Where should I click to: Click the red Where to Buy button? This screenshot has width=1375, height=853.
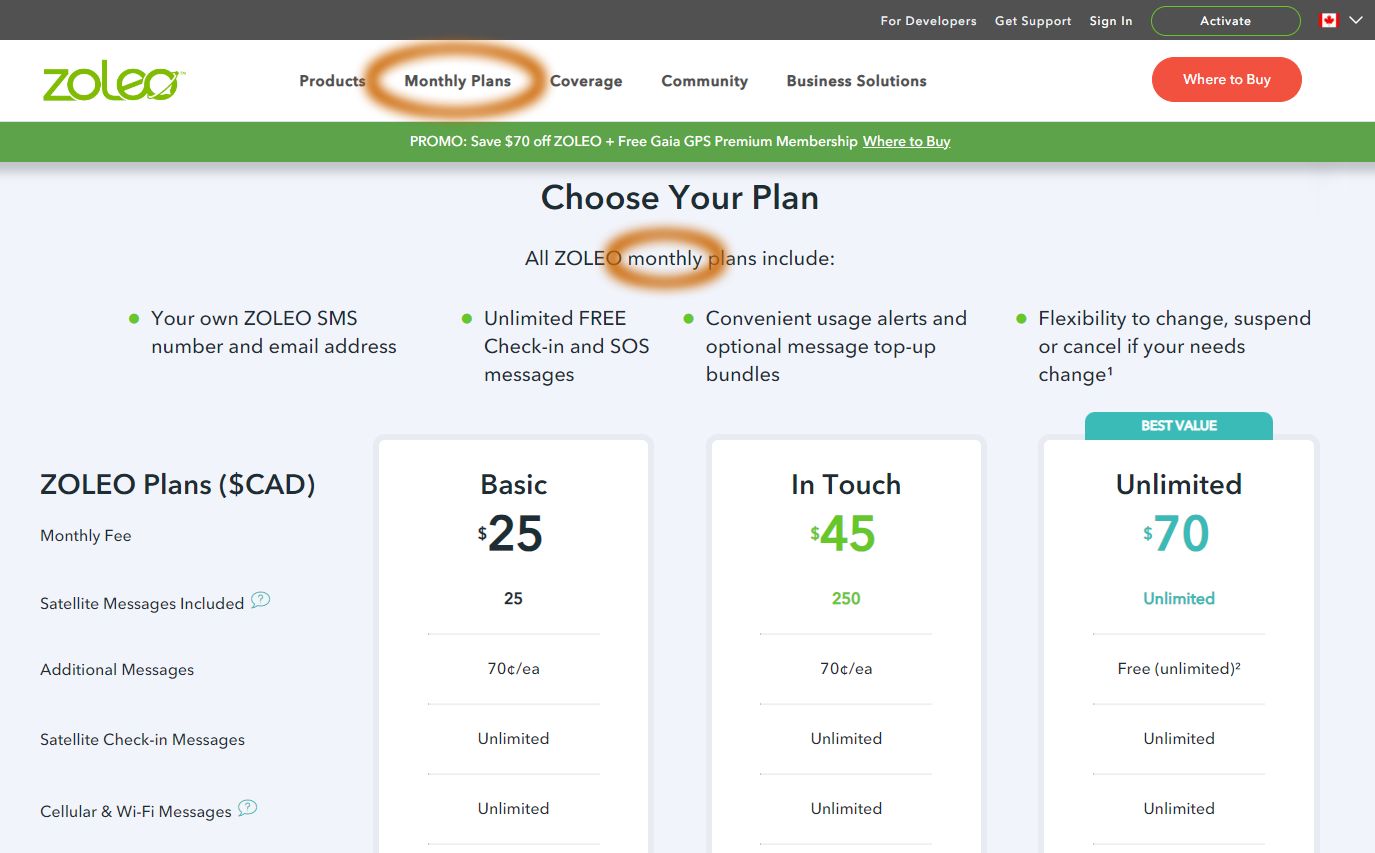click(x=1226, y=80)
